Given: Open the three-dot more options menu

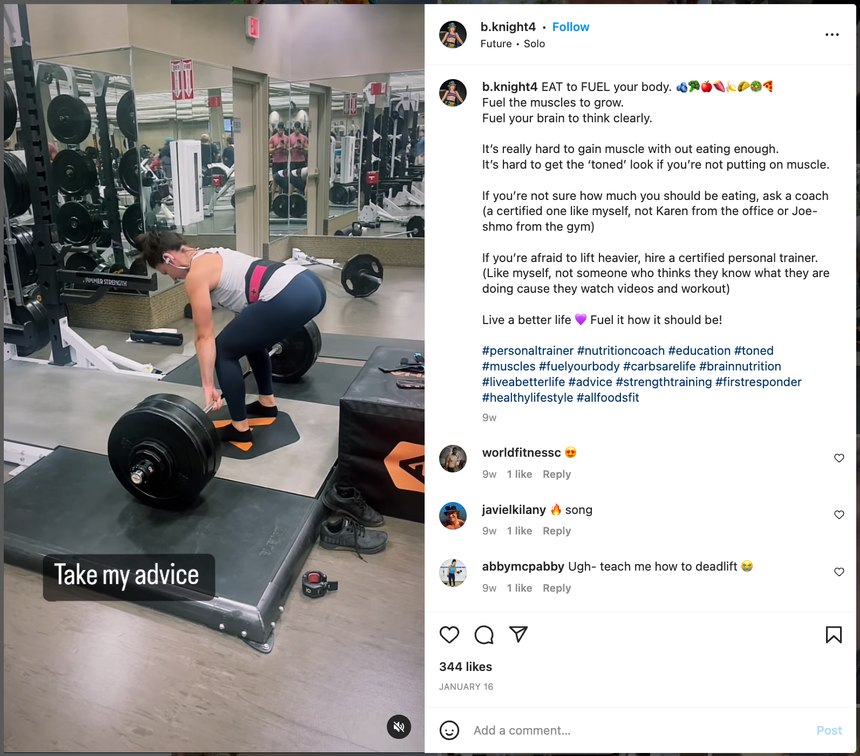Looking at the screenshot, I should click(832, 35).
